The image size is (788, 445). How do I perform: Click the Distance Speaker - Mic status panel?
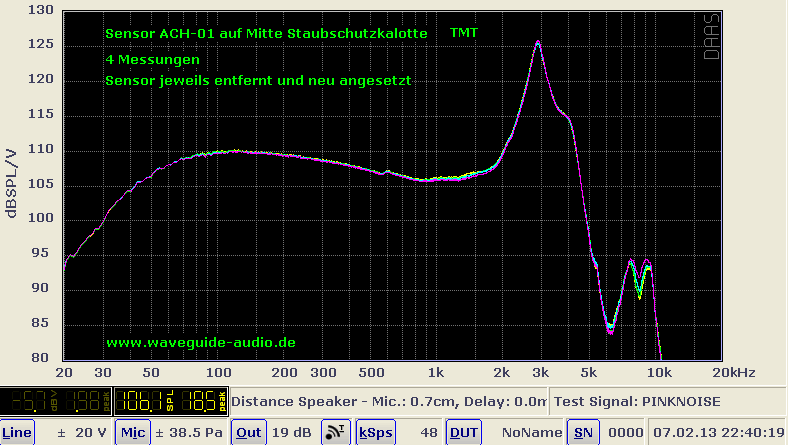click(388, 402)
